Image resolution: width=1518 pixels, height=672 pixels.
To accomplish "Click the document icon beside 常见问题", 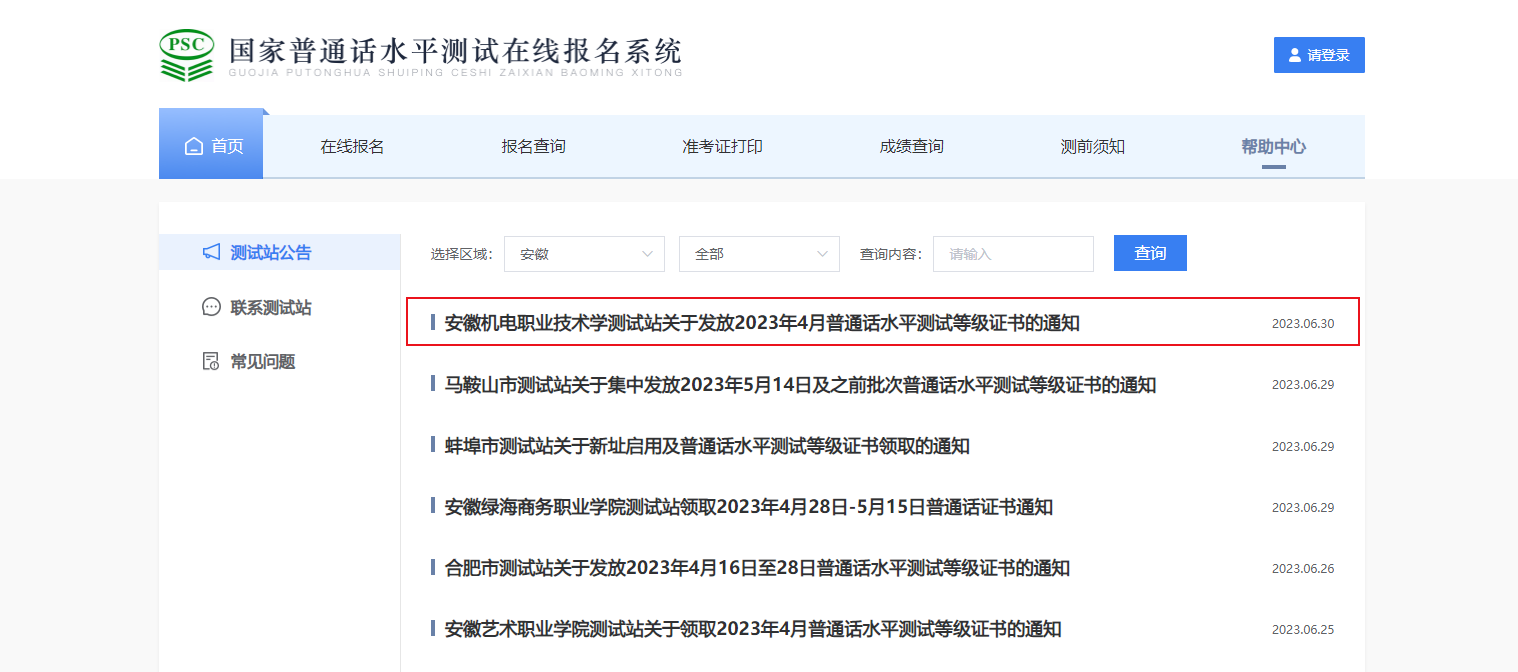I will tap(211, 361).
